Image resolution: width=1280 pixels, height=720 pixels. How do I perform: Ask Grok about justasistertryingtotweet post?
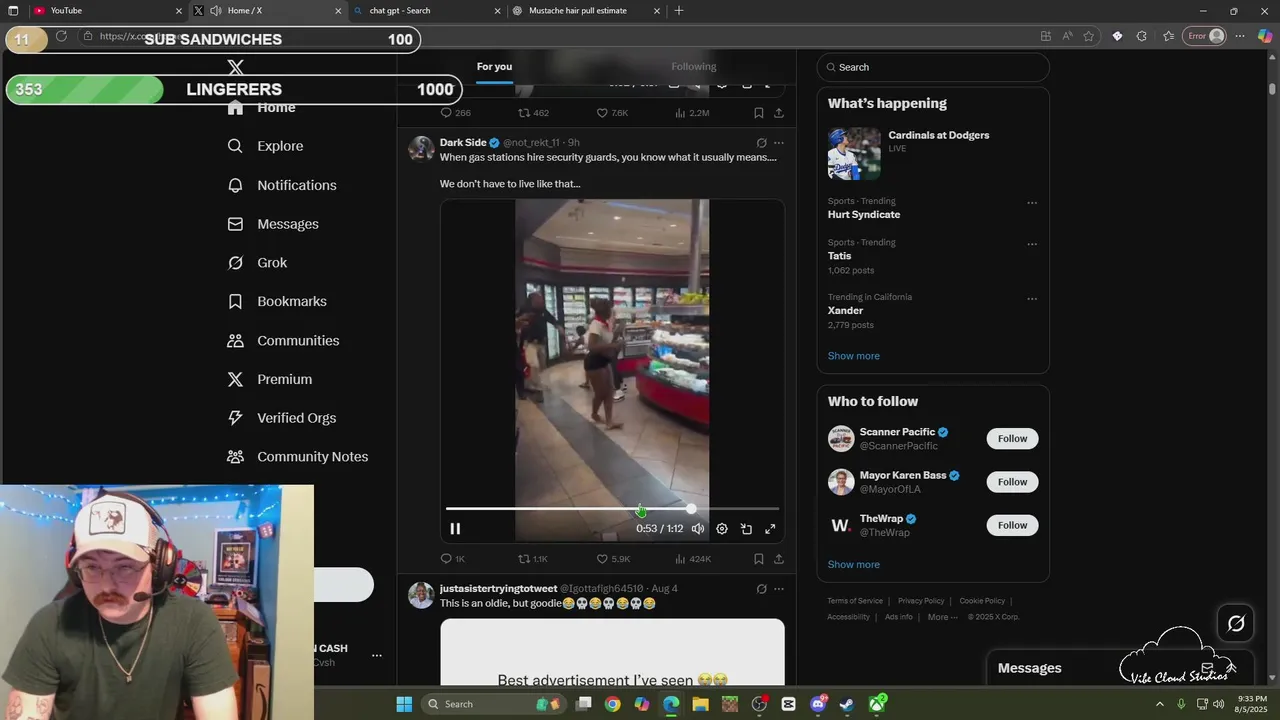click(761, 589)
